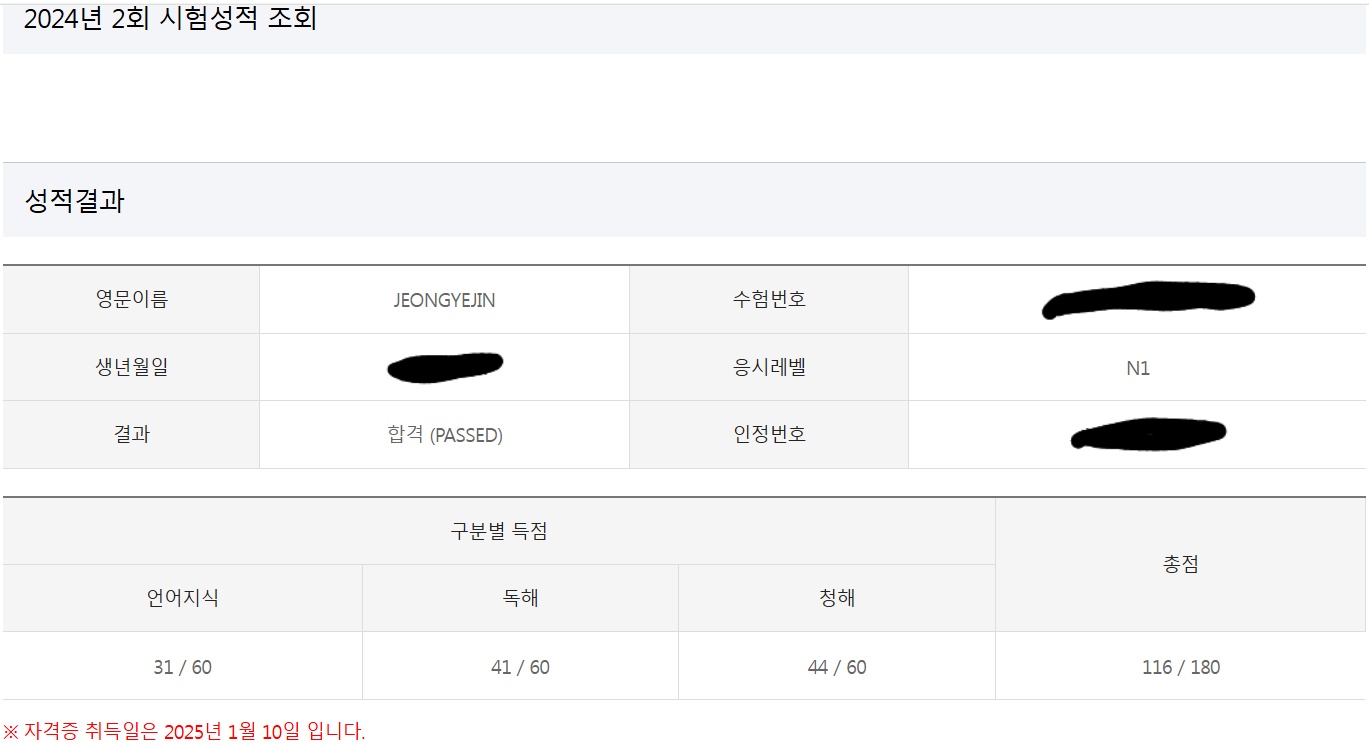Viewport: 1369px width, 747px height.
Task: Click the 인정번호 label cell
Action: click(x=768, y=435)
